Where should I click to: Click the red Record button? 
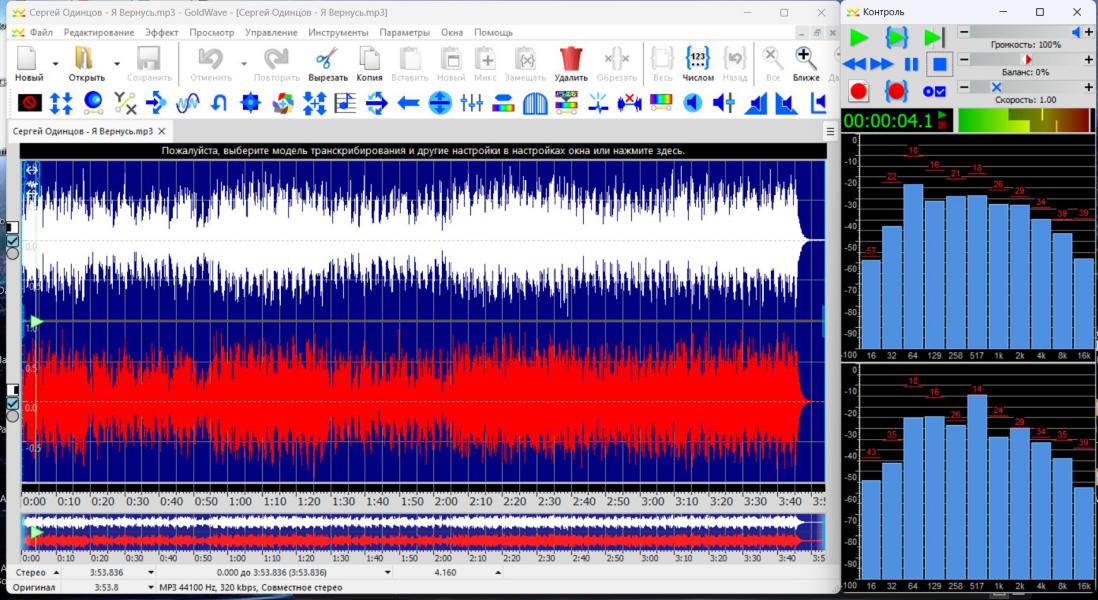click(858, 92)
